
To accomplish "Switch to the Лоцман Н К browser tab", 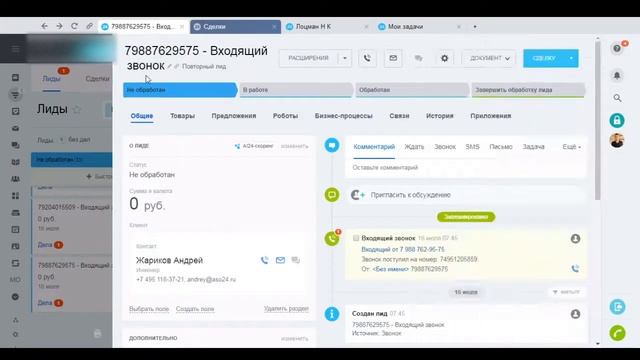I will [x=327, y=27].
